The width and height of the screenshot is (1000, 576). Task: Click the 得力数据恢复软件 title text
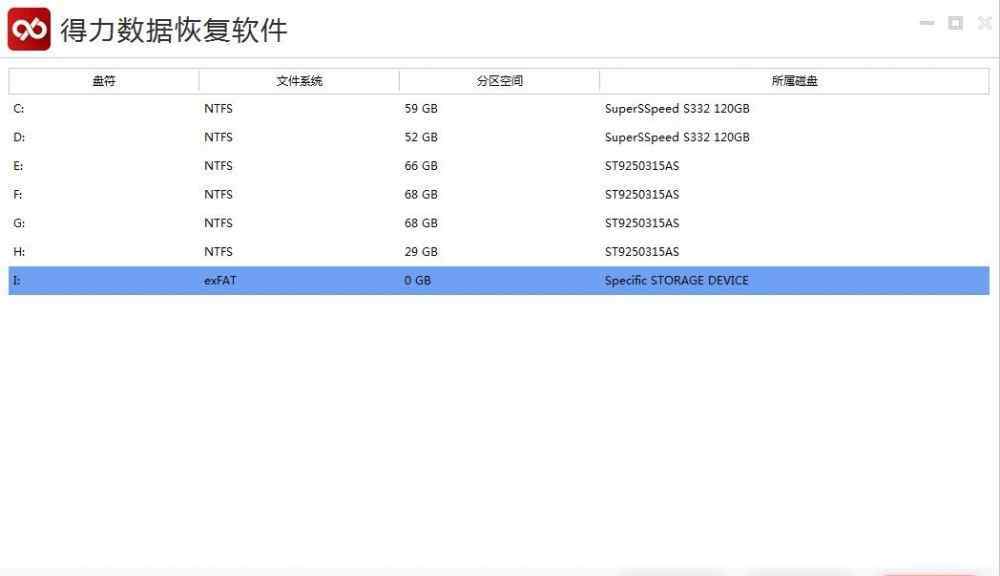point(174,31)
